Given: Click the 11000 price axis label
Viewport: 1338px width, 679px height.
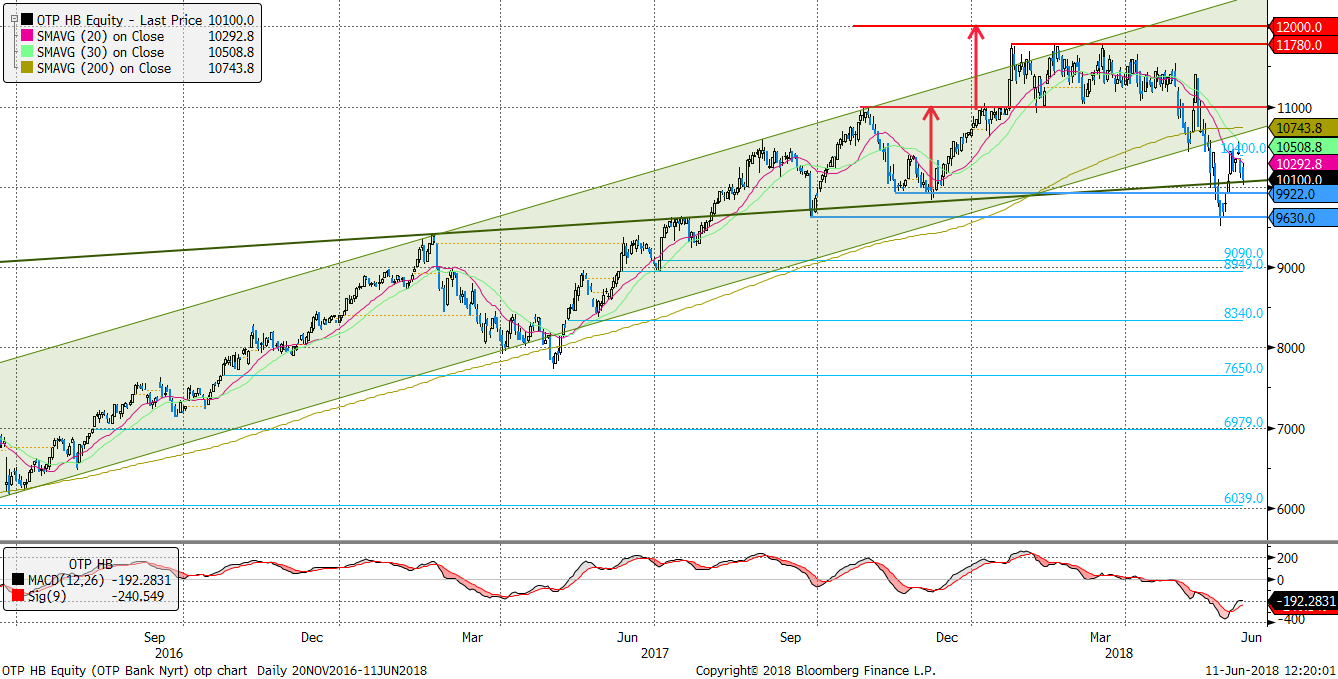Looking at the screenshot, I should click(1295, 108).
